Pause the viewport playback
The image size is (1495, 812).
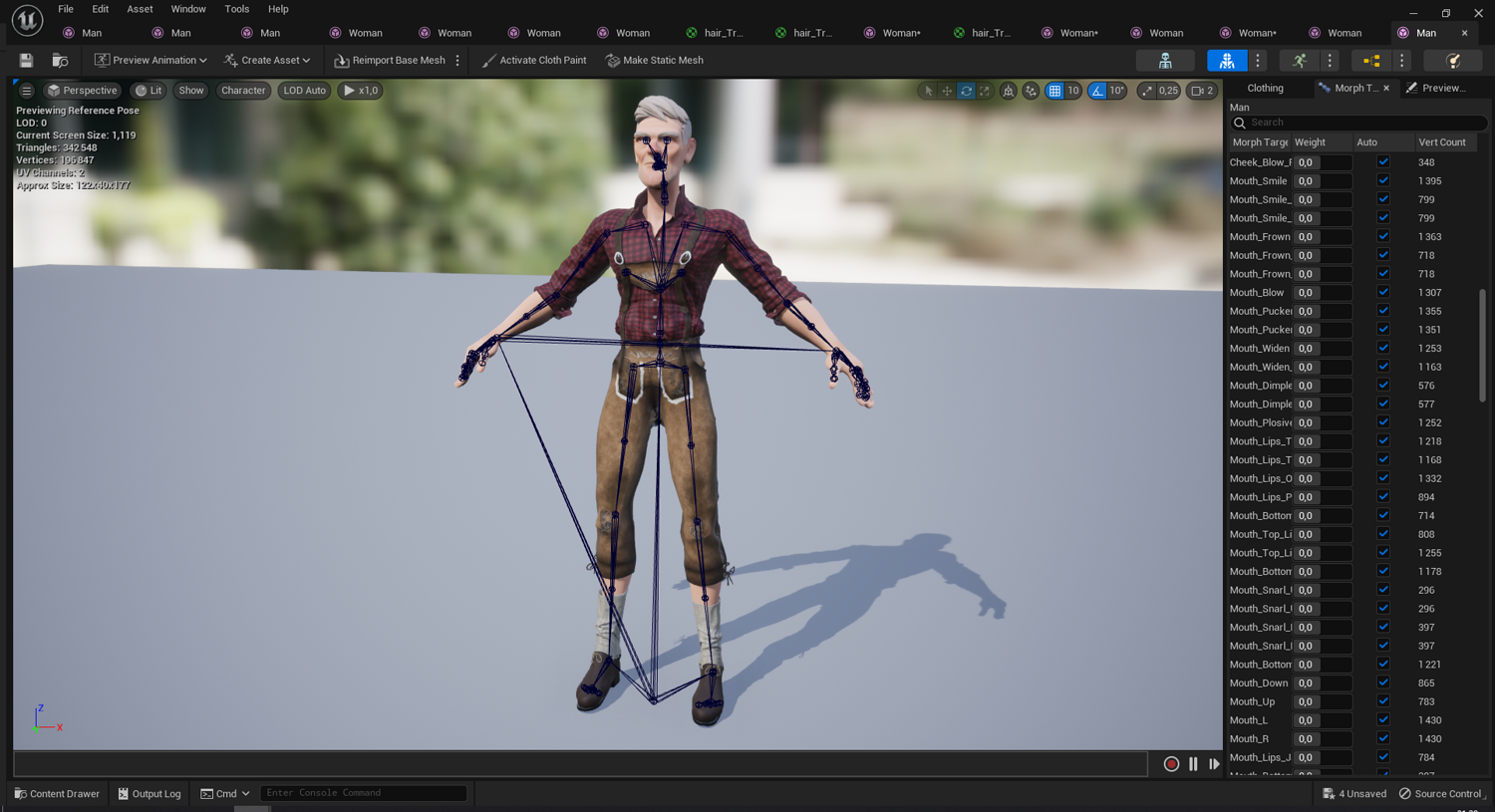tap(1193, 764)
